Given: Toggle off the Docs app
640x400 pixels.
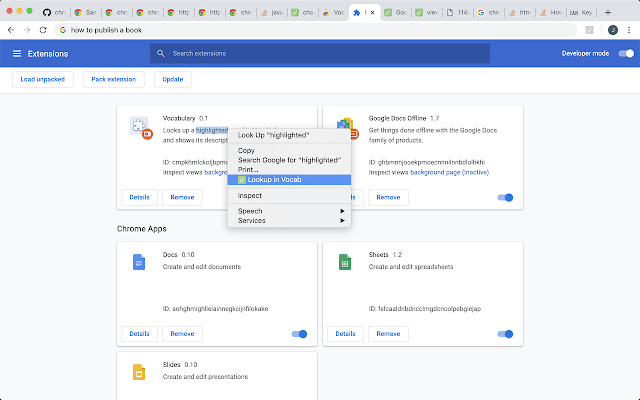Looking at the screenshot, I should click(x=299, y=334).
